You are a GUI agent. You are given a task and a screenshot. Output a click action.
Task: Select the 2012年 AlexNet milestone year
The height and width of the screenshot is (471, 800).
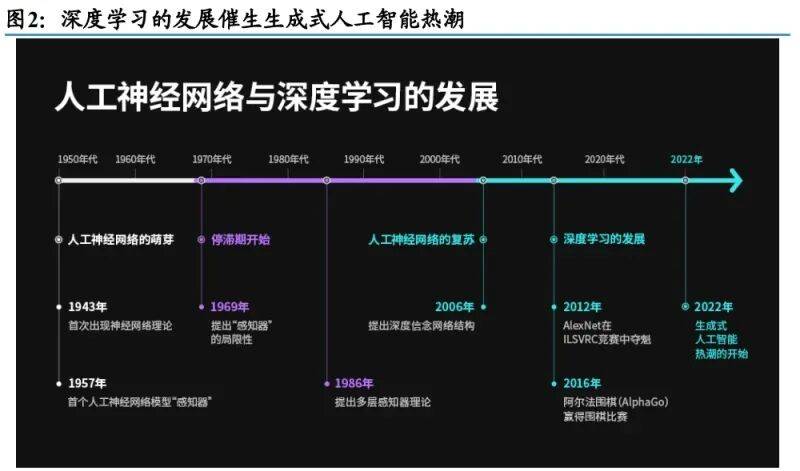(582, 307)
